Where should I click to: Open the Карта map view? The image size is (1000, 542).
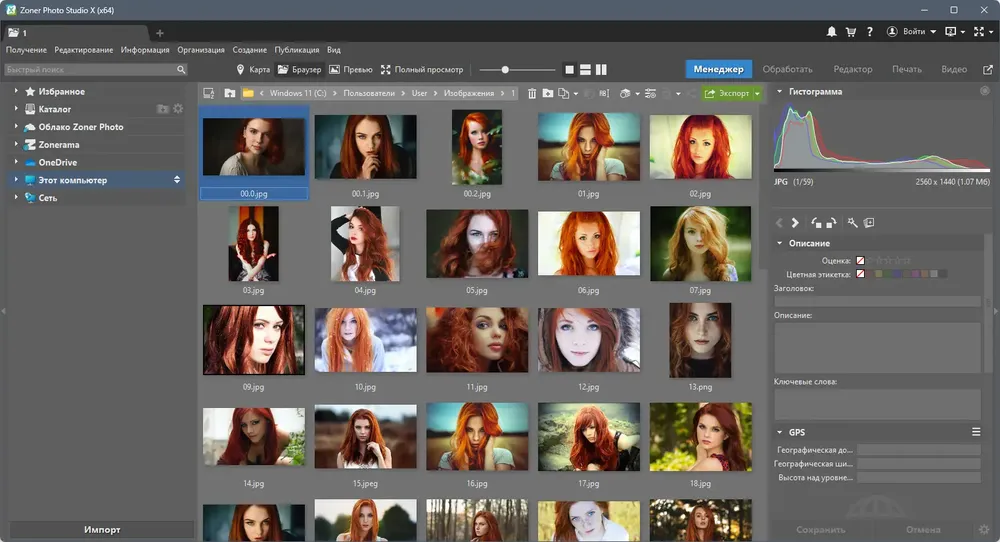click(253, 70)
